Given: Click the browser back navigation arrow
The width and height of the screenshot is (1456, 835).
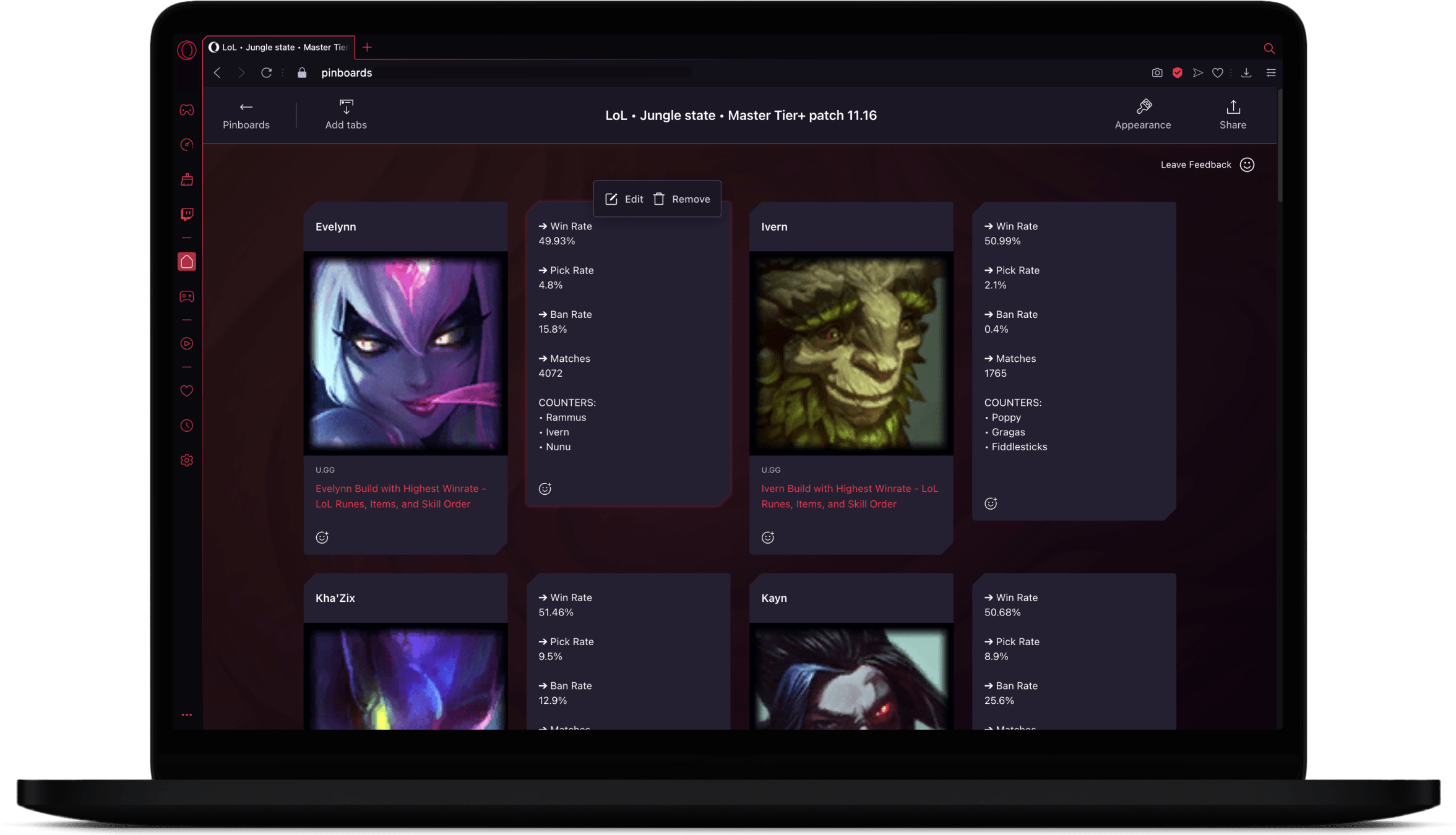Looking at the screenshot, I should point(218,72).
